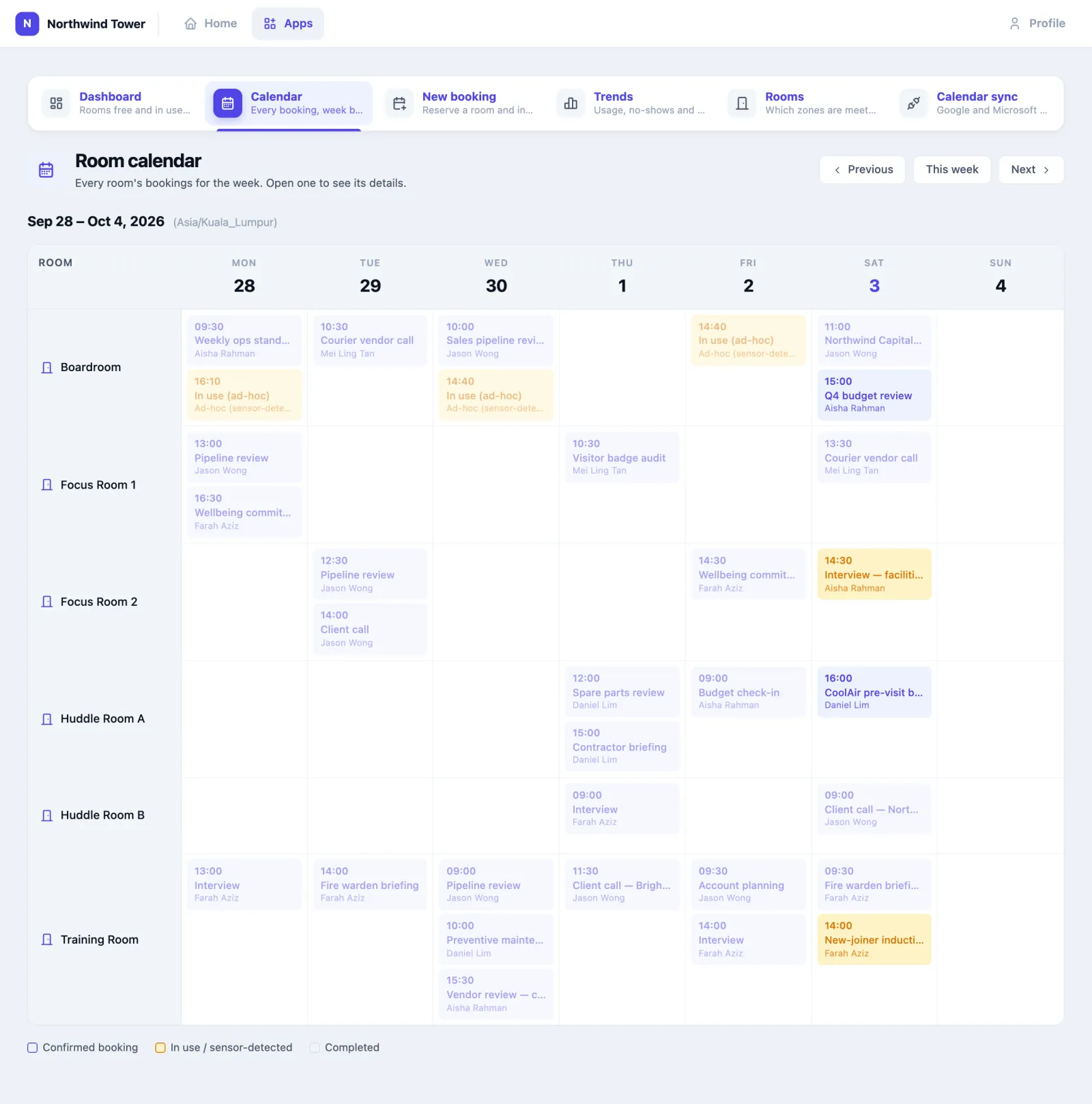The height and width of the screenshot is (1104, 1092).
Task: Click the Dashboard tile icon
Action: pos(57,103)
